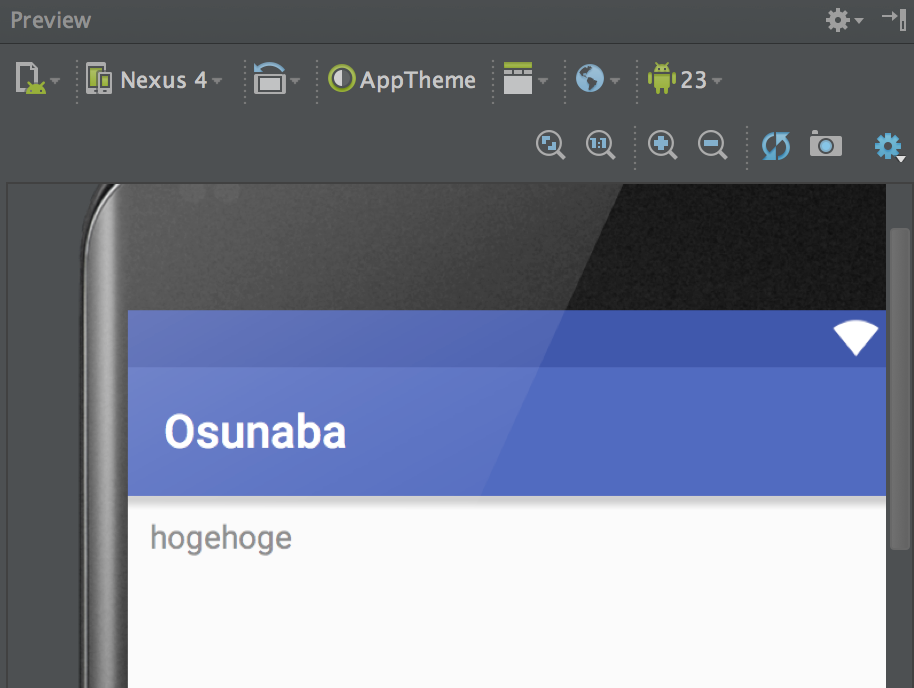Change the AppTheme theme selector
Screen dimensions: 914x688
402,79
